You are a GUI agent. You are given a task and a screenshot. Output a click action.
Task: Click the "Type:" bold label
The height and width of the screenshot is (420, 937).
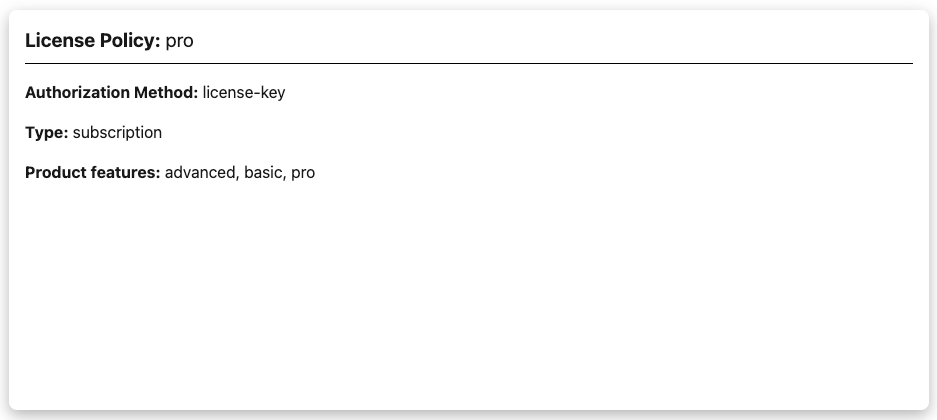point(46,133)
